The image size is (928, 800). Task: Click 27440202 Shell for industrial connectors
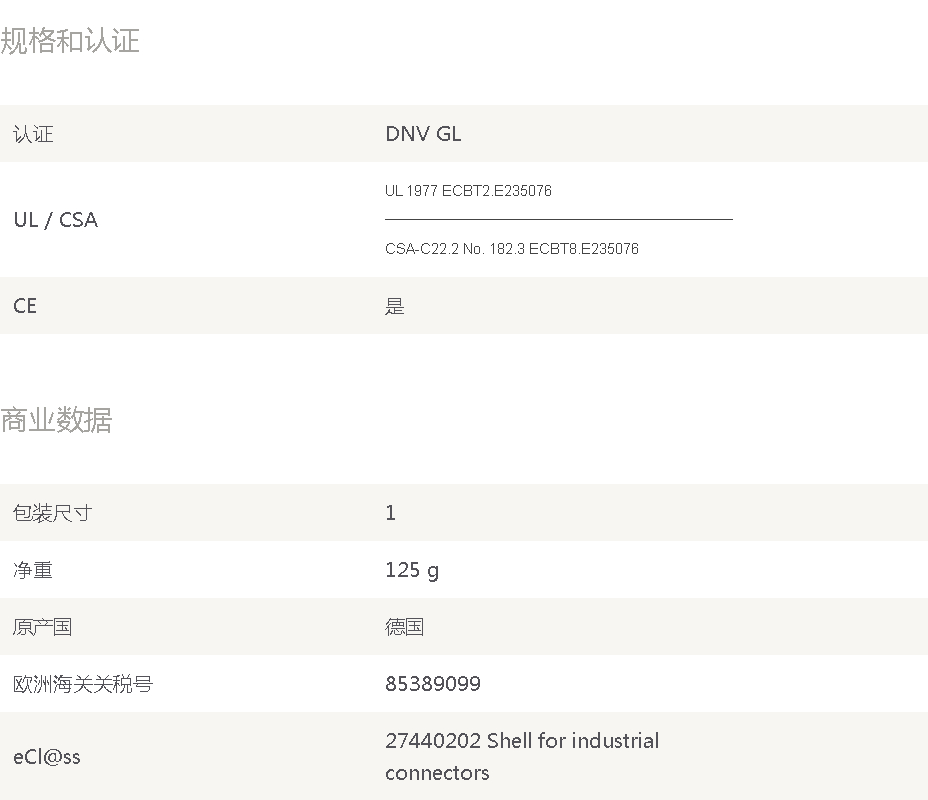[522, 757]
